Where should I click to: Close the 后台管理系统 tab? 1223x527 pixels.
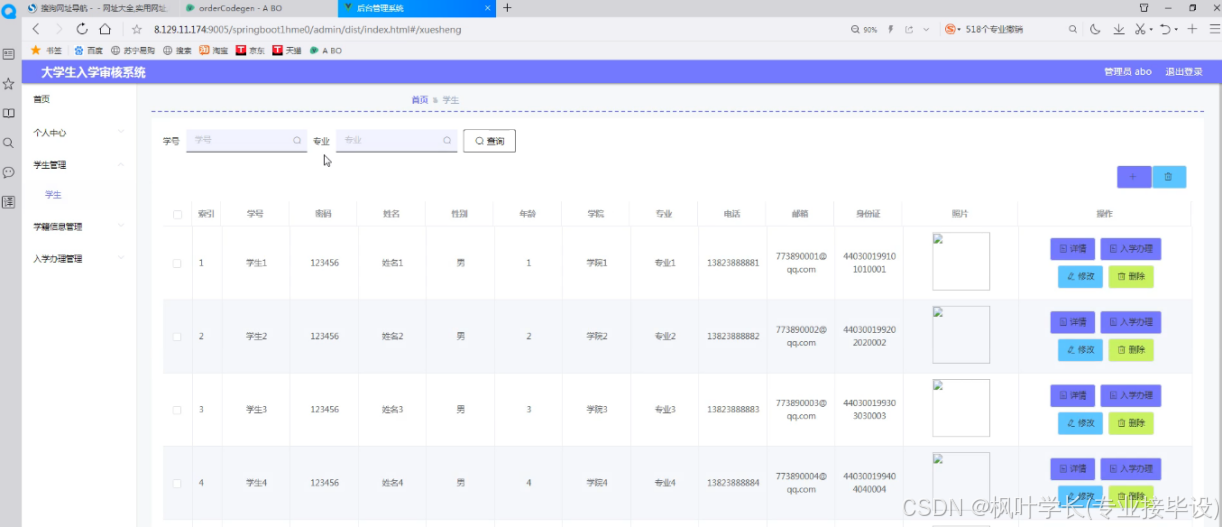coord(488,7)
